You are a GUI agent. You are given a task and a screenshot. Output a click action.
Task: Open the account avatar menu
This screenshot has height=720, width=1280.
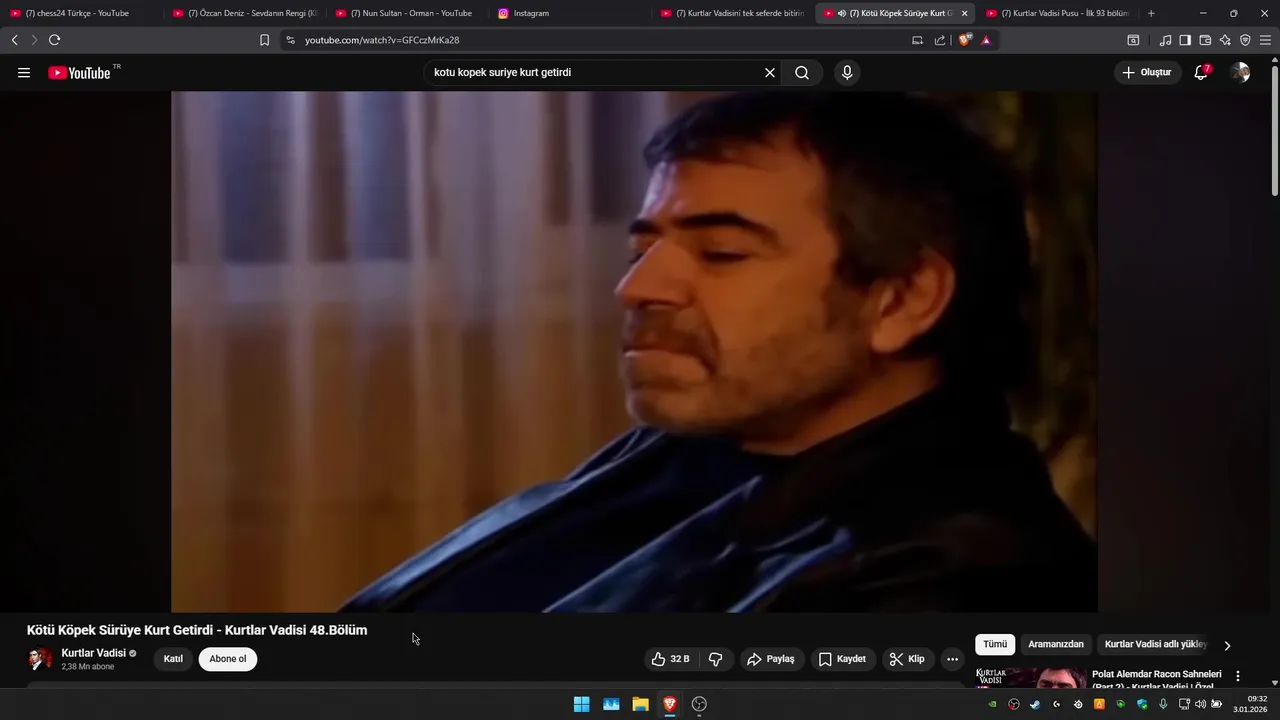point(1240,73)
